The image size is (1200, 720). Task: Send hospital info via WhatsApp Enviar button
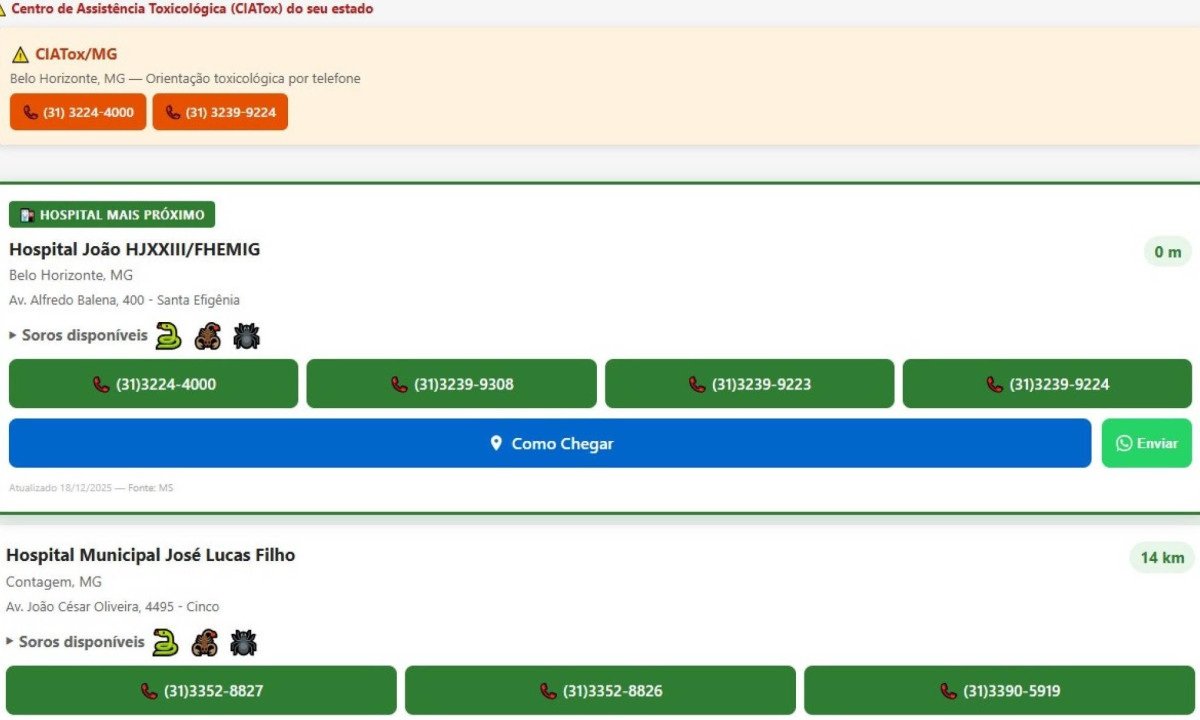coord(1146,443)
